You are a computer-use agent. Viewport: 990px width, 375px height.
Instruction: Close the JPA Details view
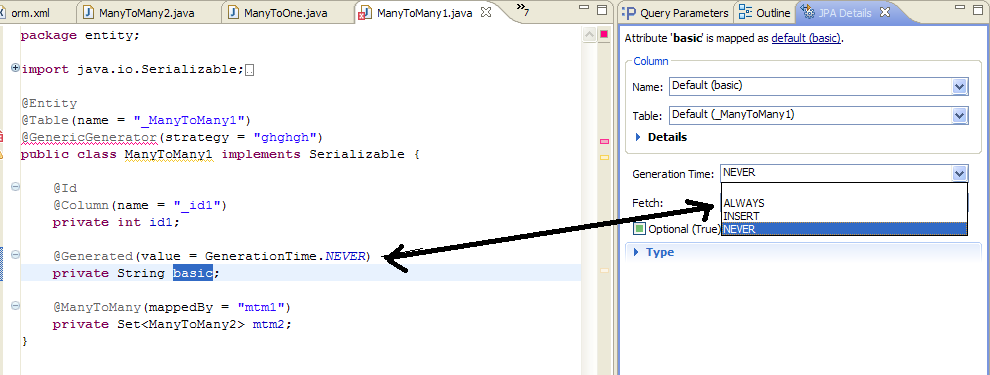[x=885, y=13]
